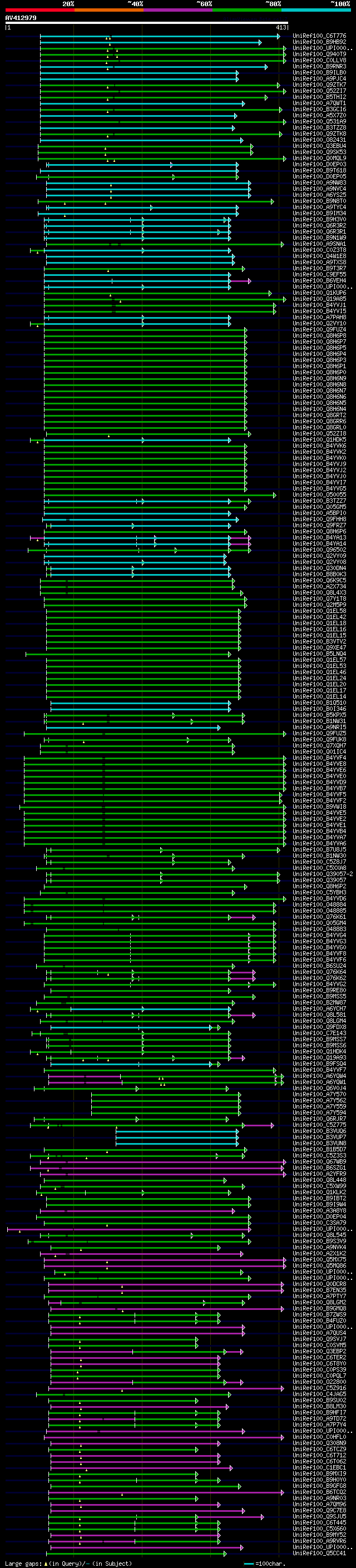Select UniRef100_B7U8J5 hit

319,850
